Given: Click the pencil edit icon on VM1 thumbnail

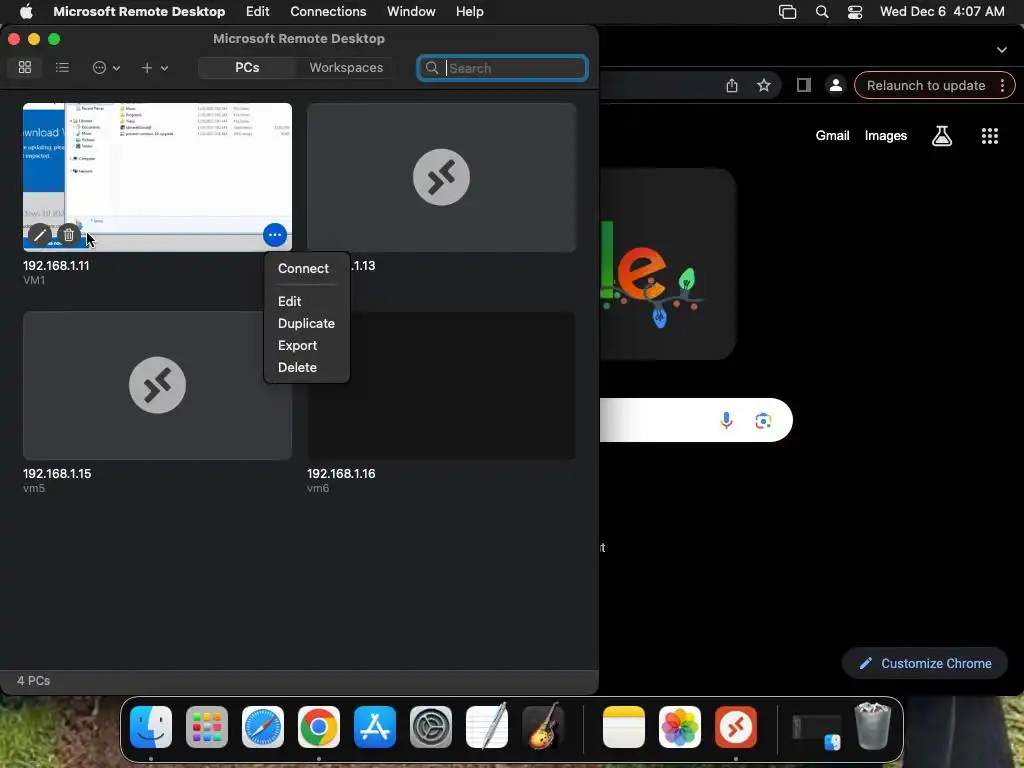Looking at the screenshot, I should click(x=39, y=234).
